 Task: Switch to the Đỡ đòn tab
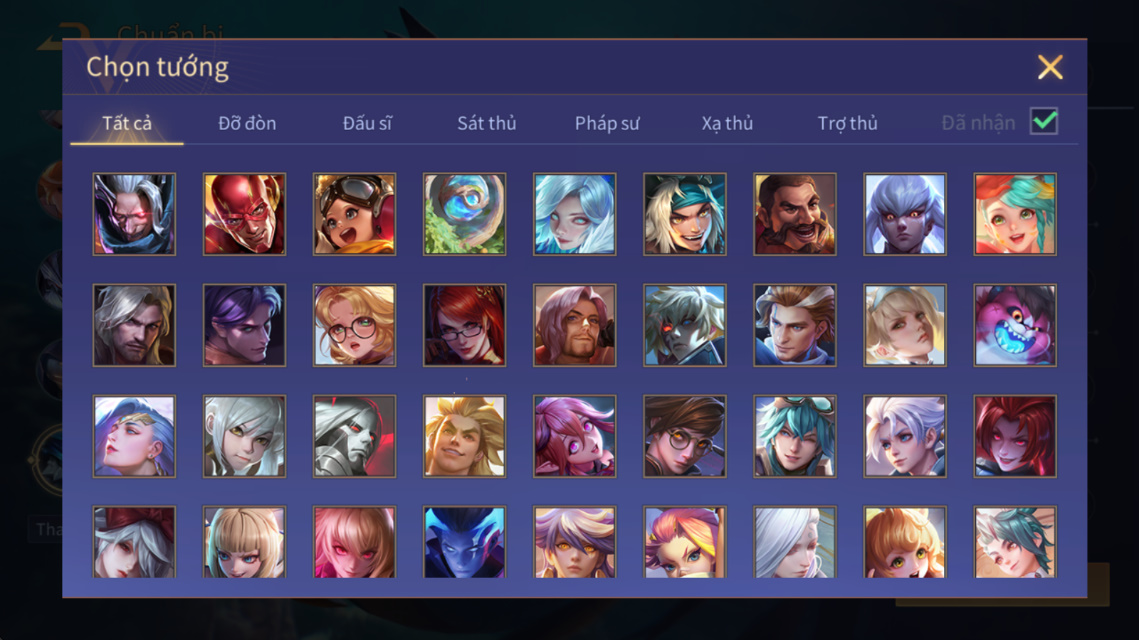pos(247,123)
